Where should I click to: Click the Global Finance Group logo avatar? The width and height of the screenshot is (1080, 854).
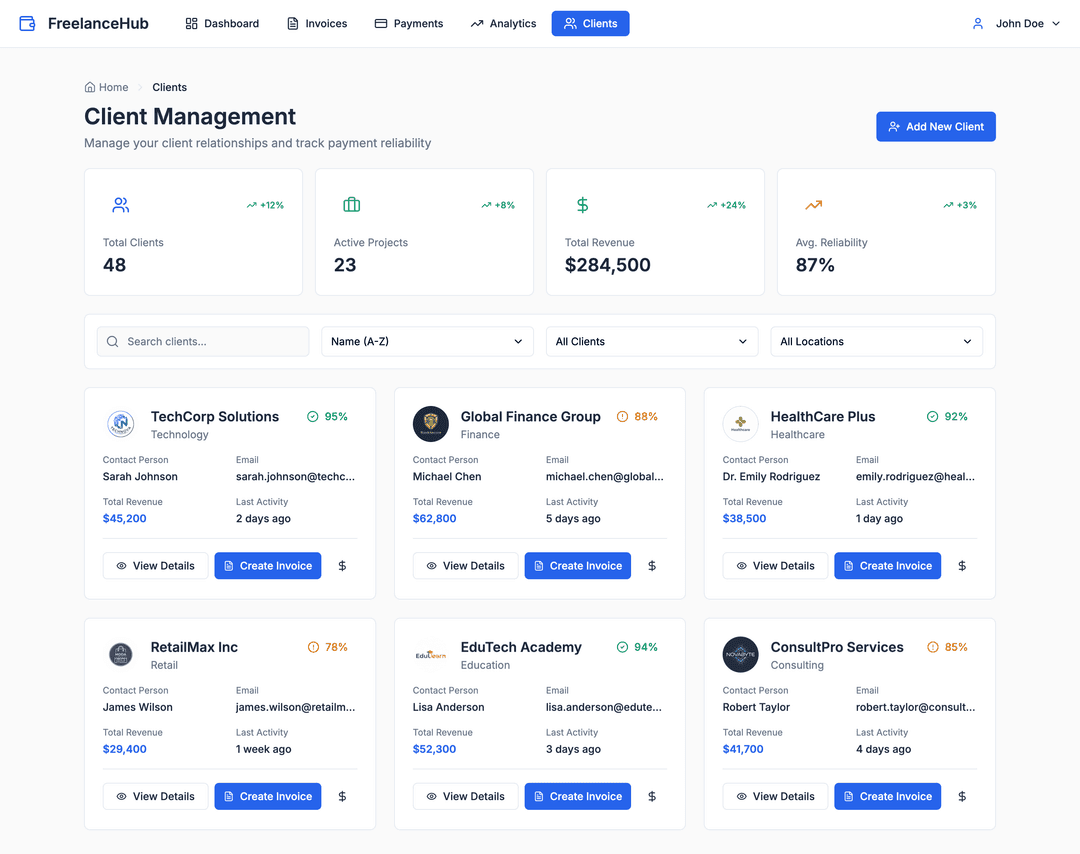(x=431, y=424)
